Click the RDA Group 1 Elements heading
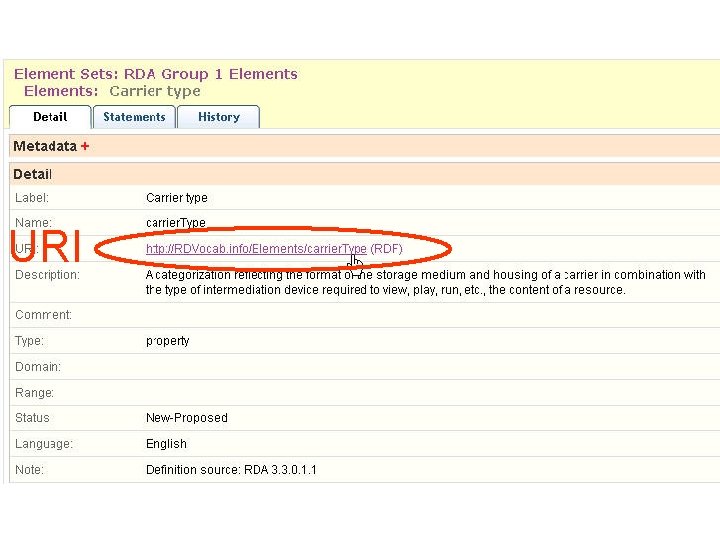The image size is (720, 540). coord(211,74)
